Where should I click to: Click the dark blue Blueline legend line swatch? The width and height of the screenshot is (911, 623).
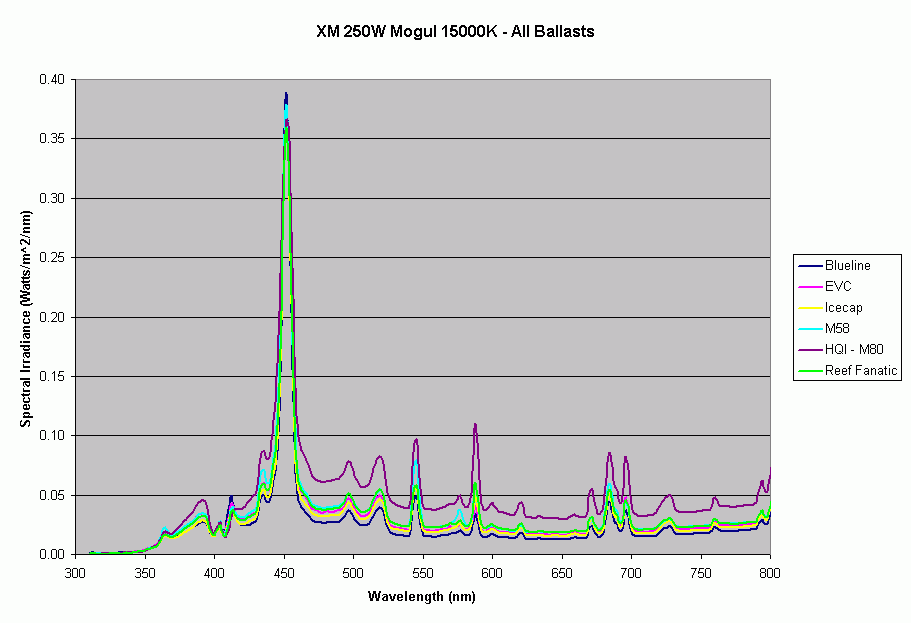(x=810, y=265)
